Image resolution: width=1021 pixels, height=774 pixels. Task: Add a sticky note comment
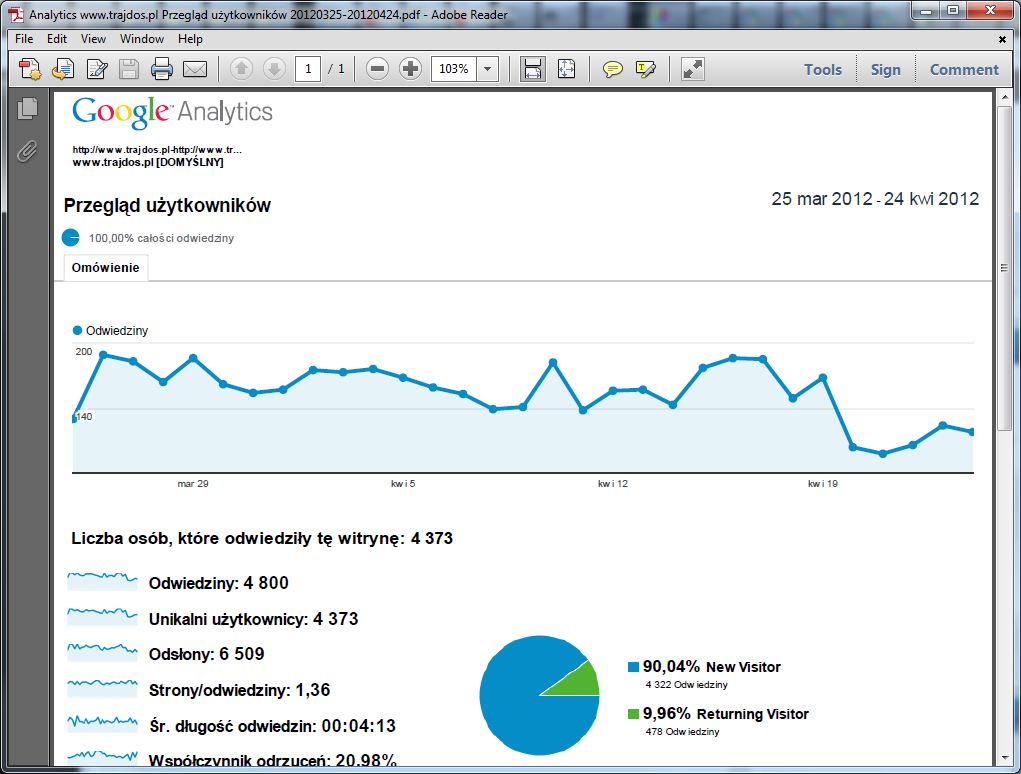point(612,69)
